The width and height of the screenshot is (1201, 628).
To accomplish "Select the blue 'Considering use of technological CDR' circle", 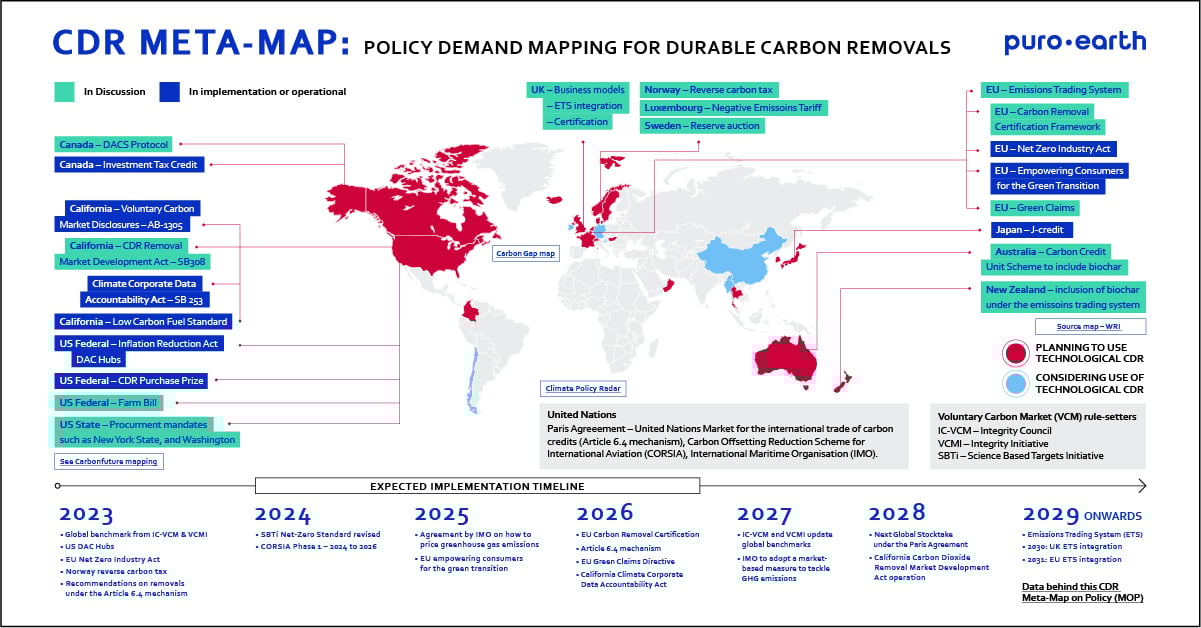I will (1014, 384).
